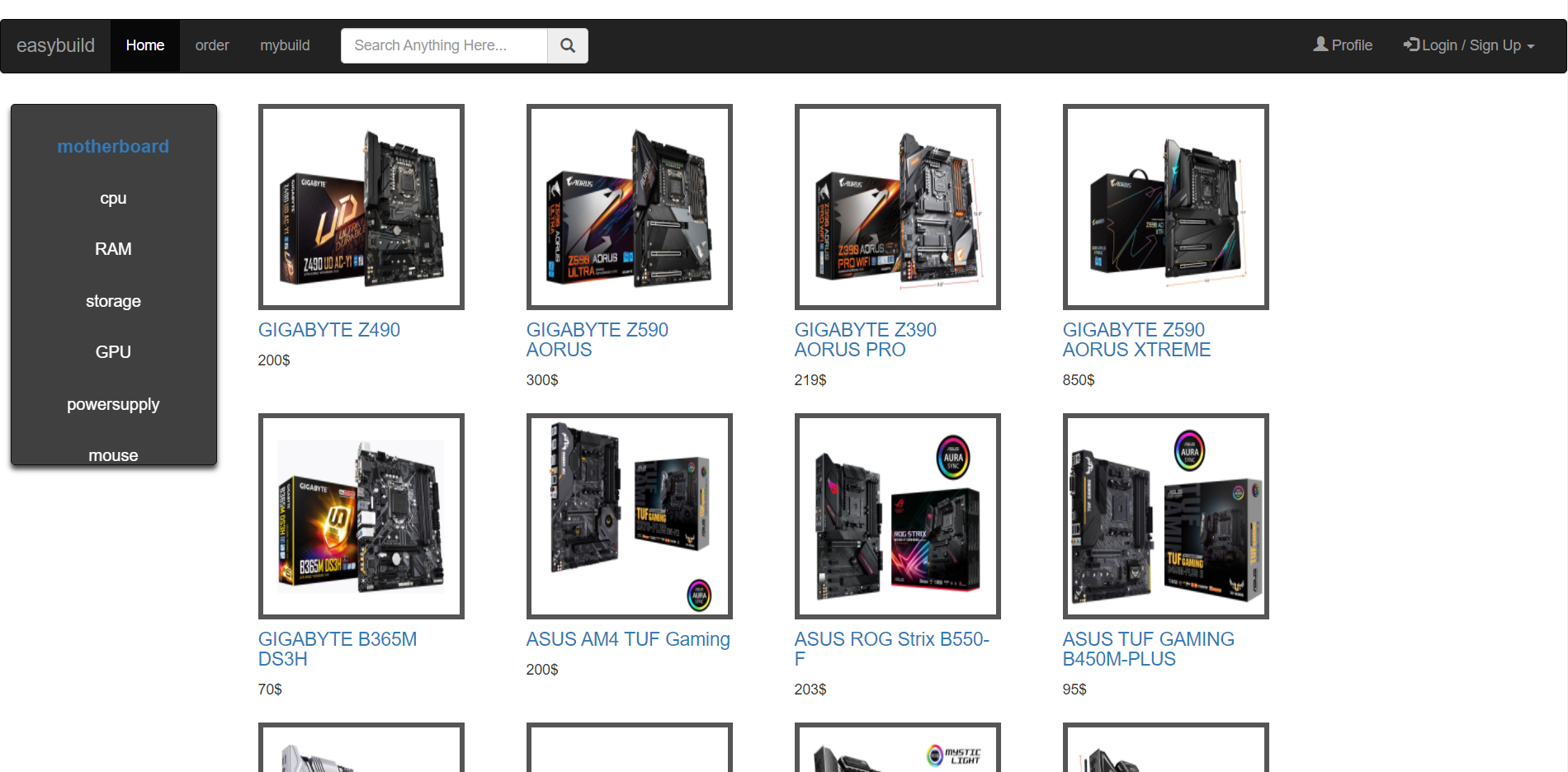Focus the Search Anything Here field
This screenshot has height=772, width=1568.
(x=444, y=45)
